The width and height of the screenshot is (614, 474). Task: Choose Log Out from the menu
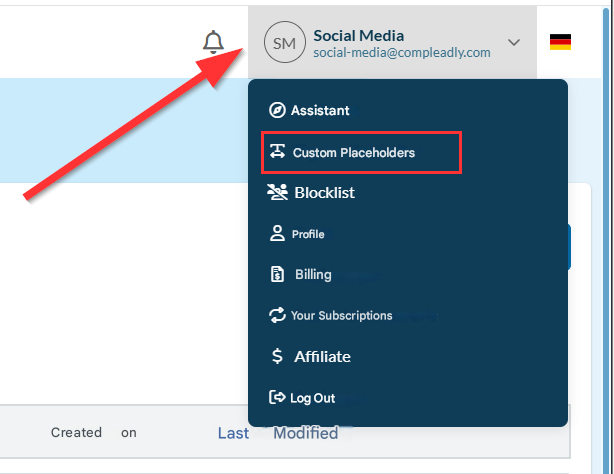point(312,398)
